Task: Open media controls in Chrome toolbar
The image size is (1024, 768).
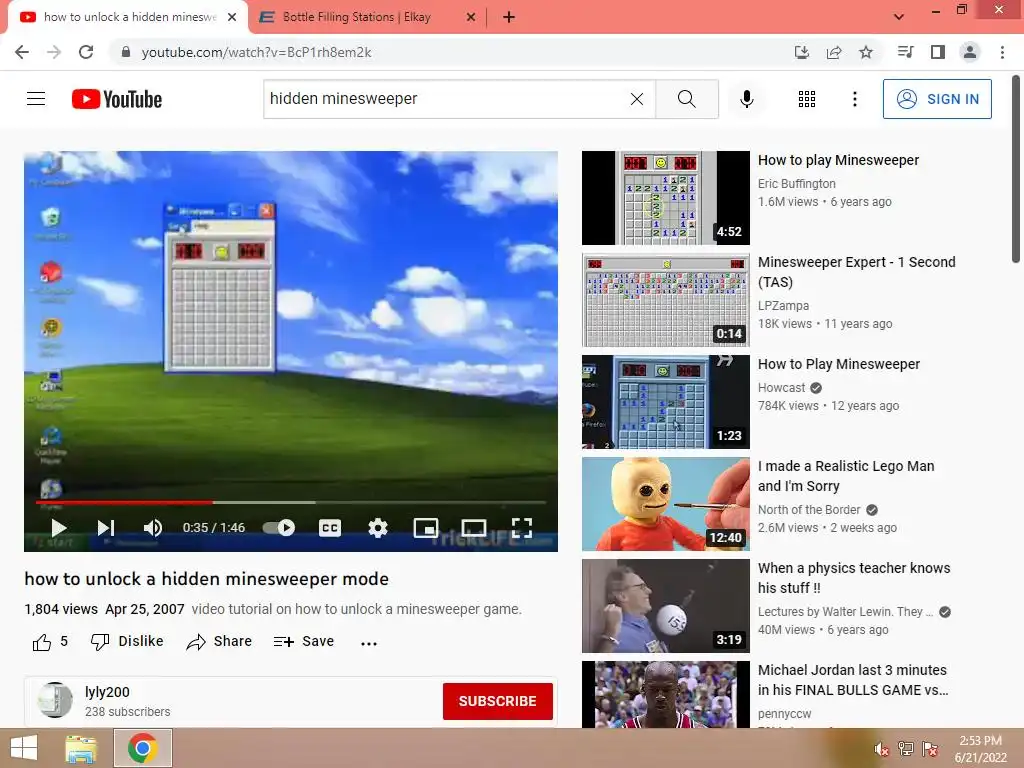Action: [905, 52]
